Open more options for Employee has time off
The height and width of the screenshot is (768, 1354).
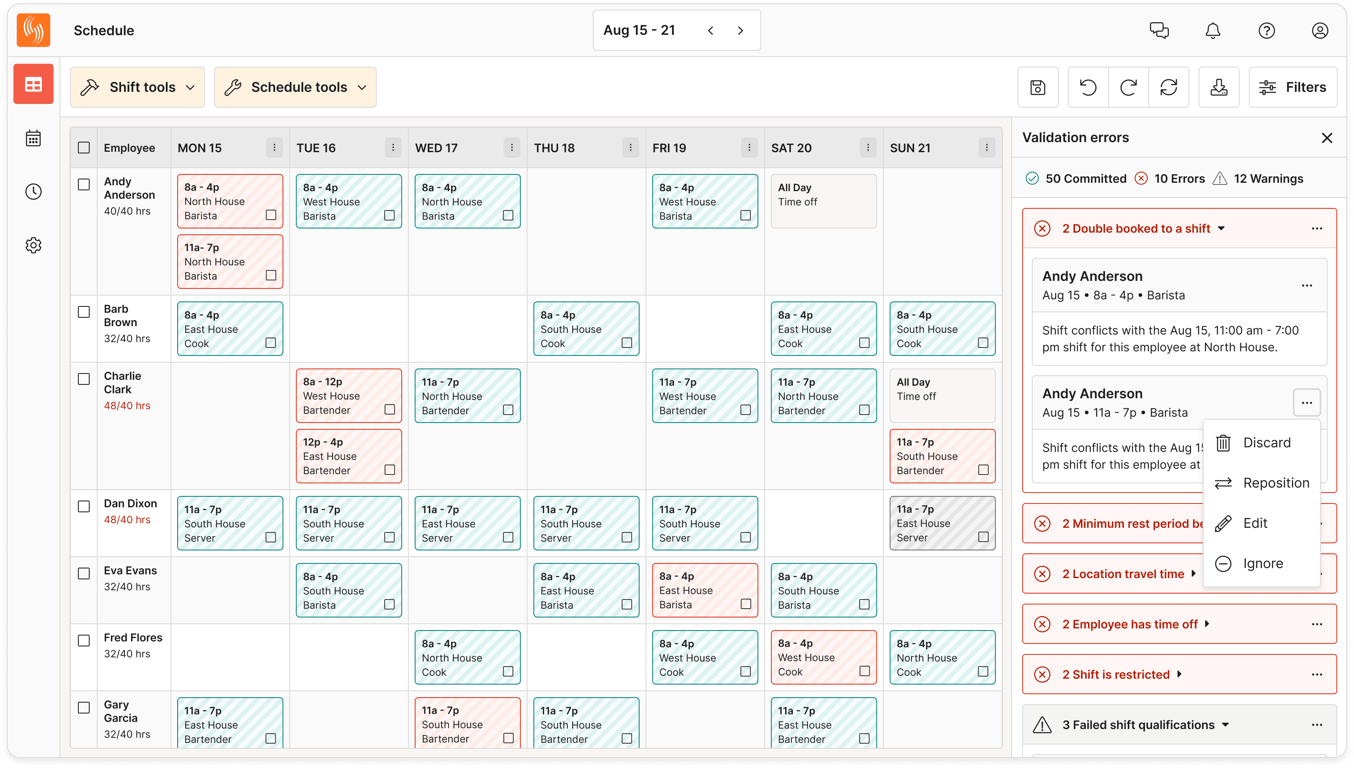pyautogui.click(x=1317, y=624)
